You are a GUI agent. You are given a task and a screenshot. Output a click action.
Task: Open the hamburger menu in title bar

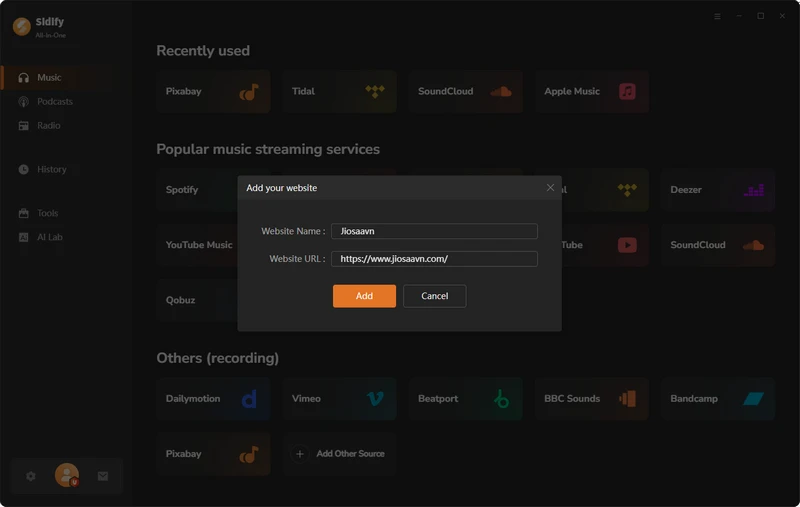point(717,16)
